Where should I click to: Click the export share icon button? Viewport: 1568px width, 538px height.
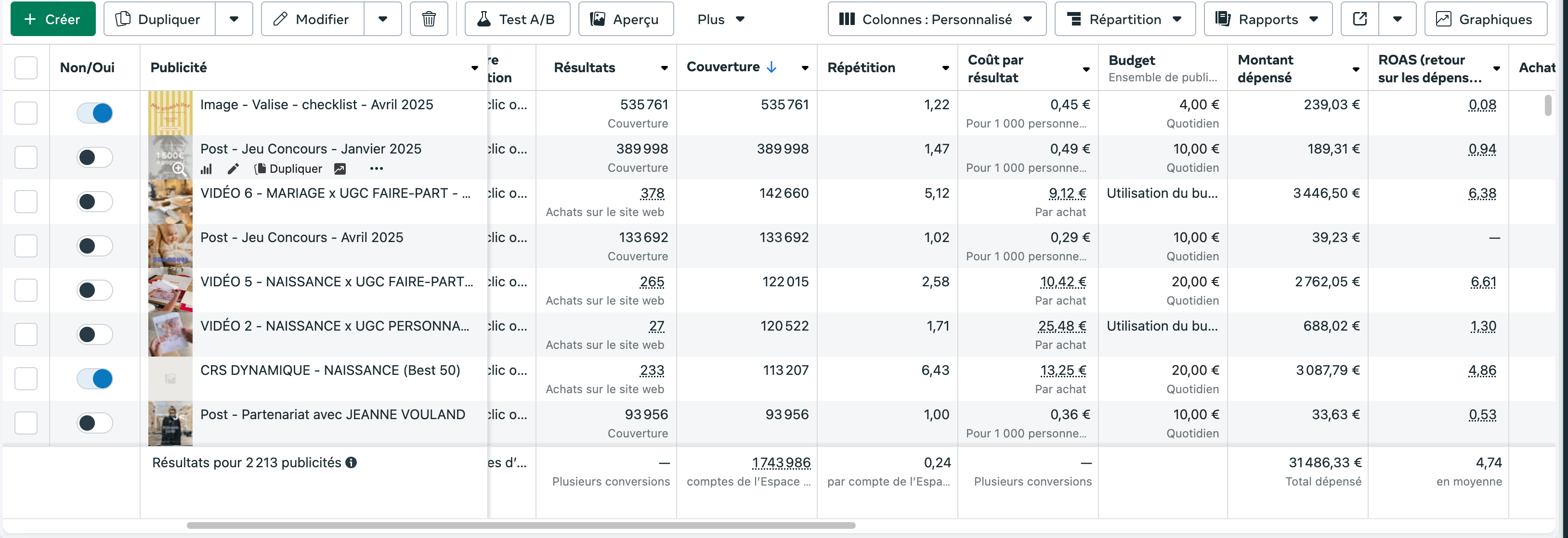(1359, 19)
